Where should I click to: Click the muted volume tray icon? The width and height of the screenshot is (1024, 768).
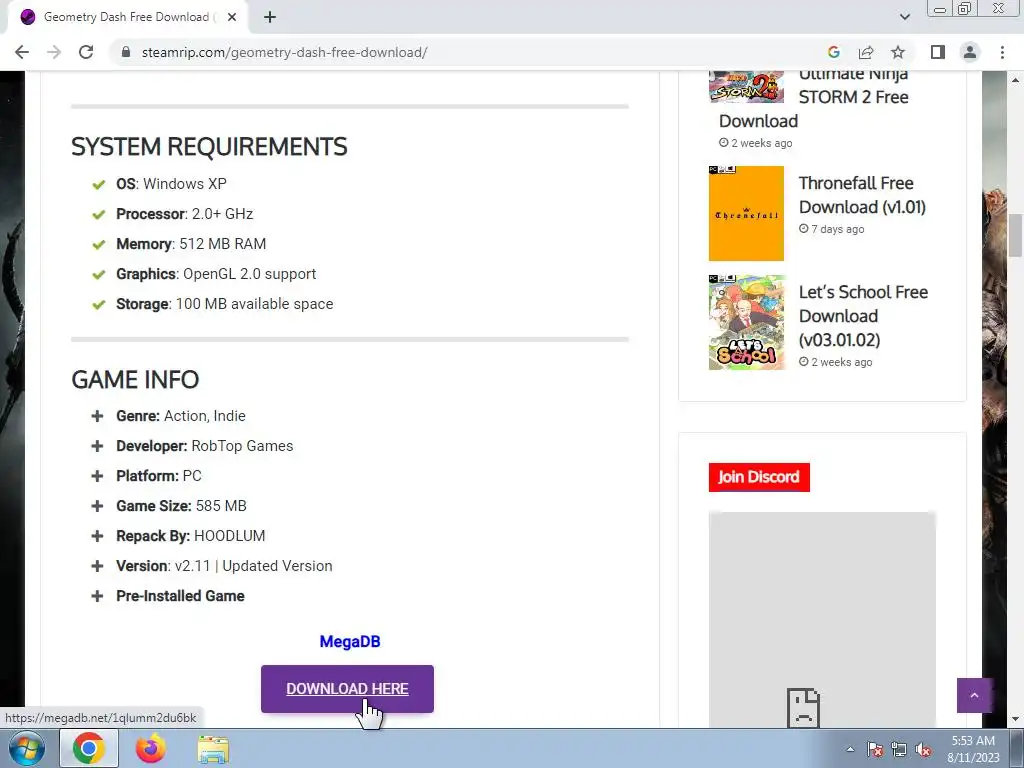tap(923, 749)
